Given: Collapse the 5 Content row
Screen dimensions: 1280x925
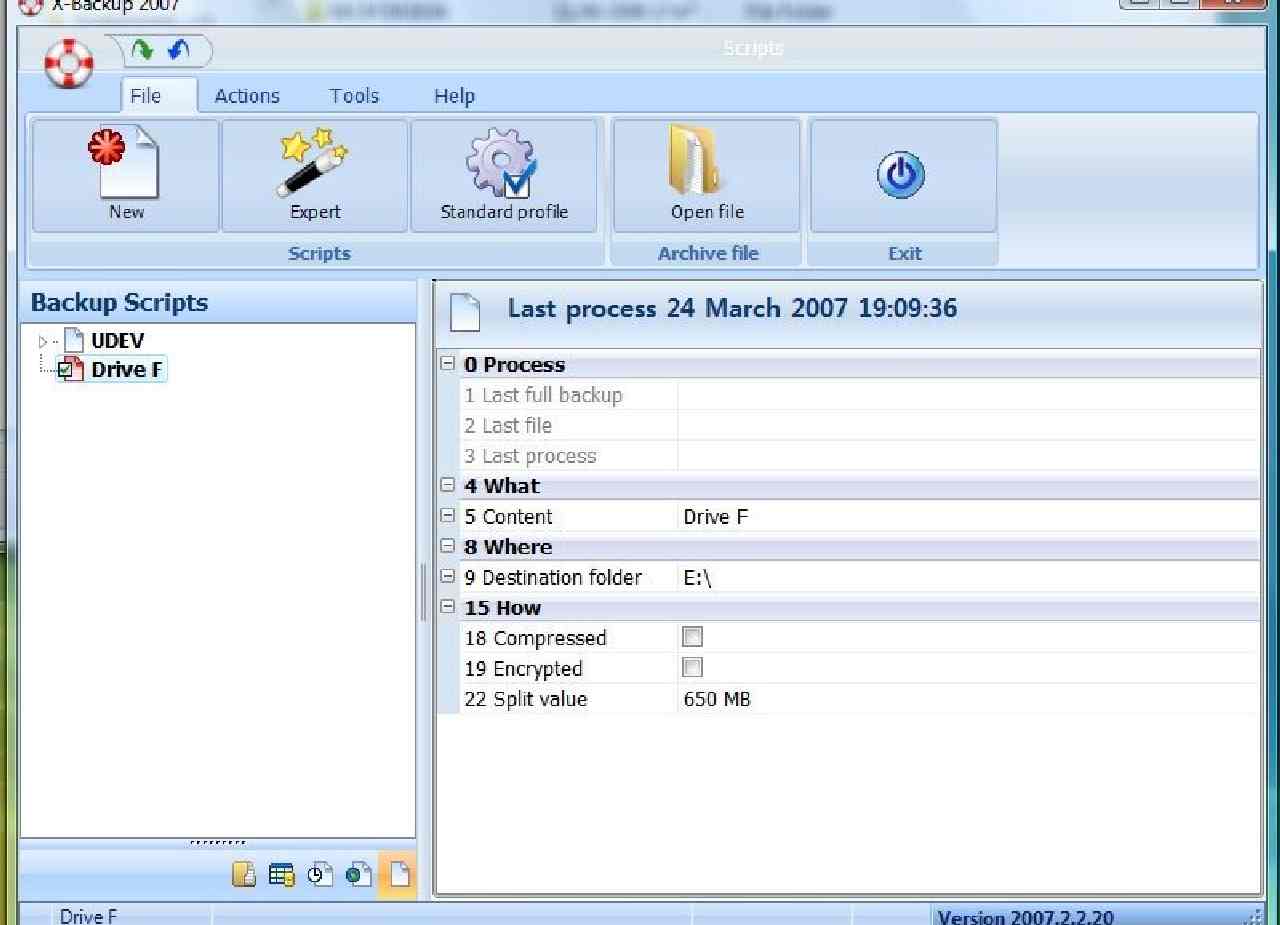Looking at the screenshot, I should click(448, 516).
